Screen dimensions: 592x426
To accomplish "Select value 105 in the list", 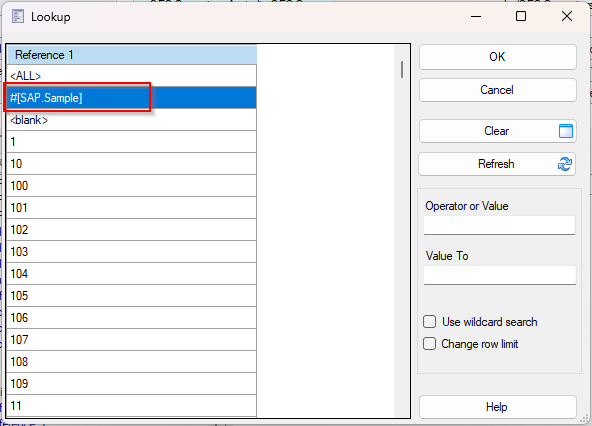I will tap(131, 296).
